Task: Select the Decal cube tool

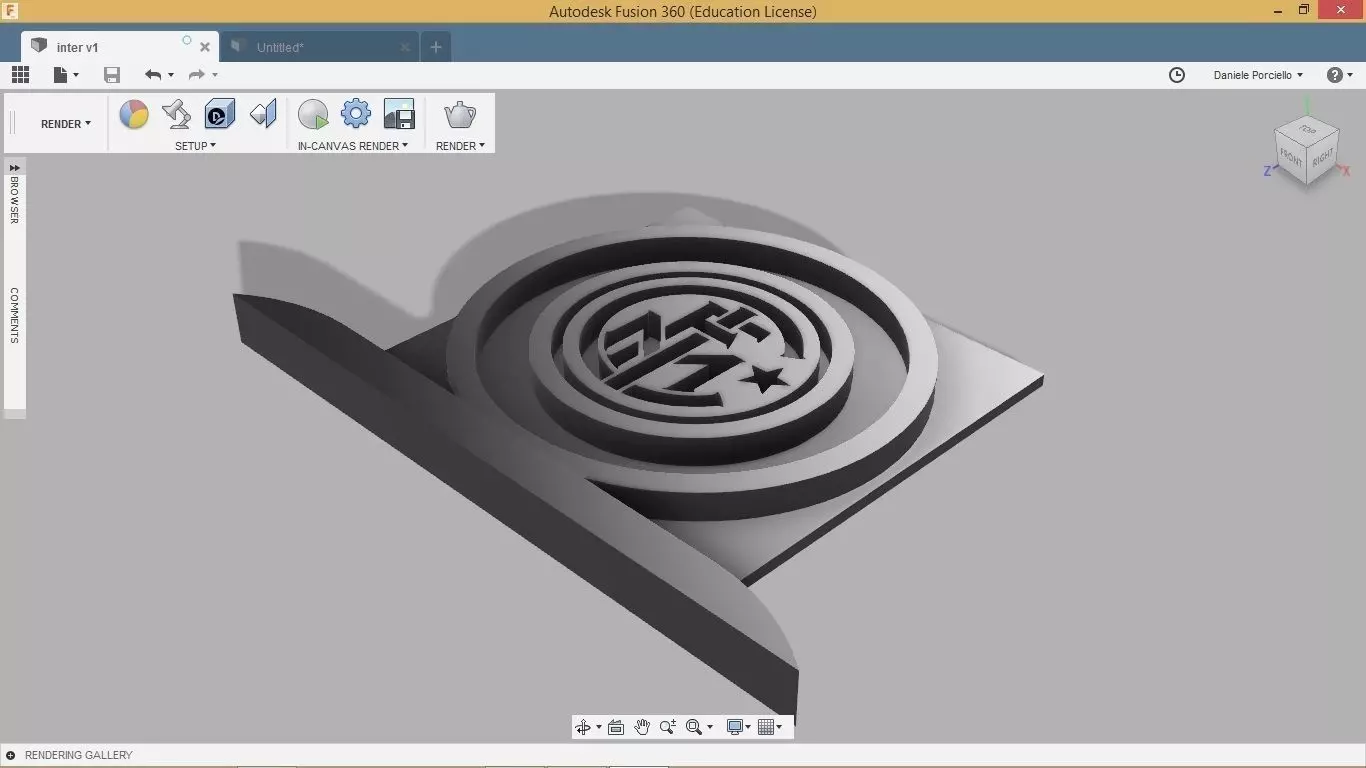Action: click(220, 114)
